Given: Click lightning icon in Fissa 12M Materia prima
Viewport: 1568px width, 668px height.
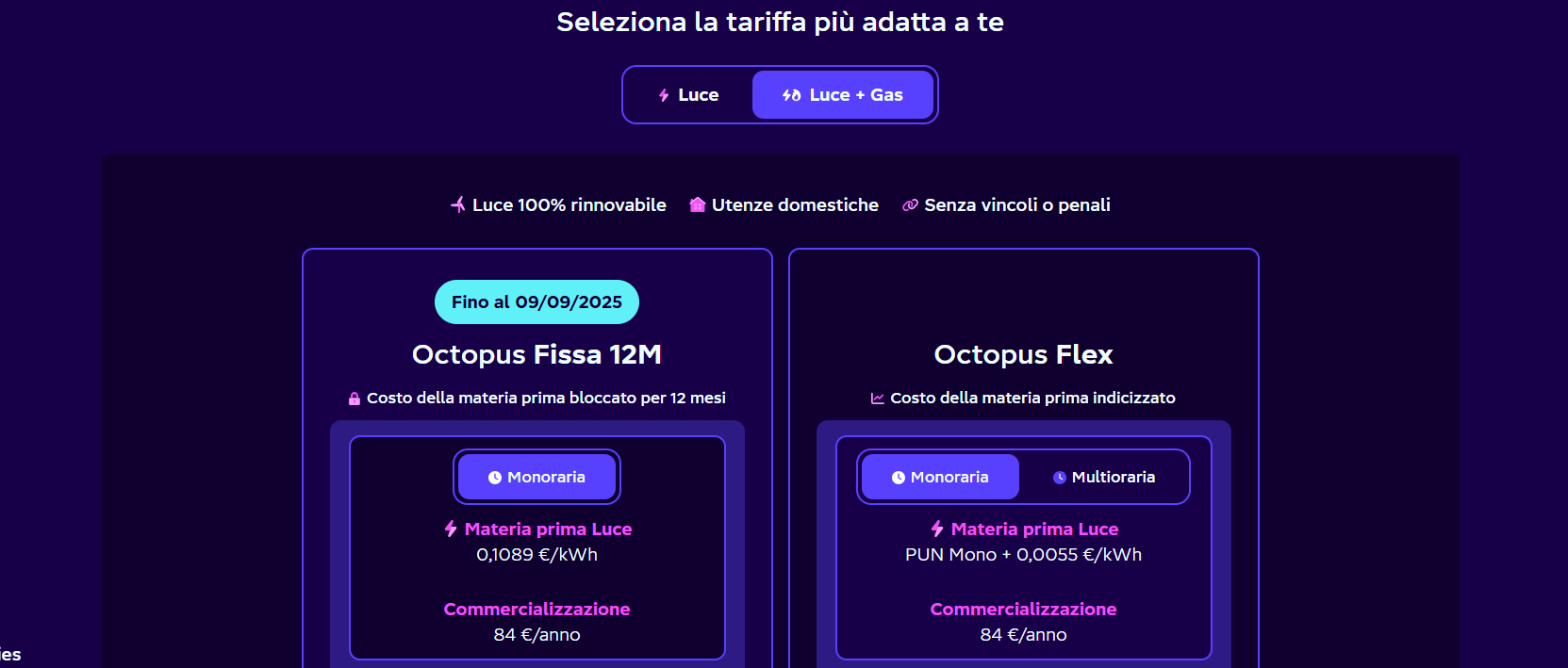Looking at the screenshot, I should (x=451, y=529).
